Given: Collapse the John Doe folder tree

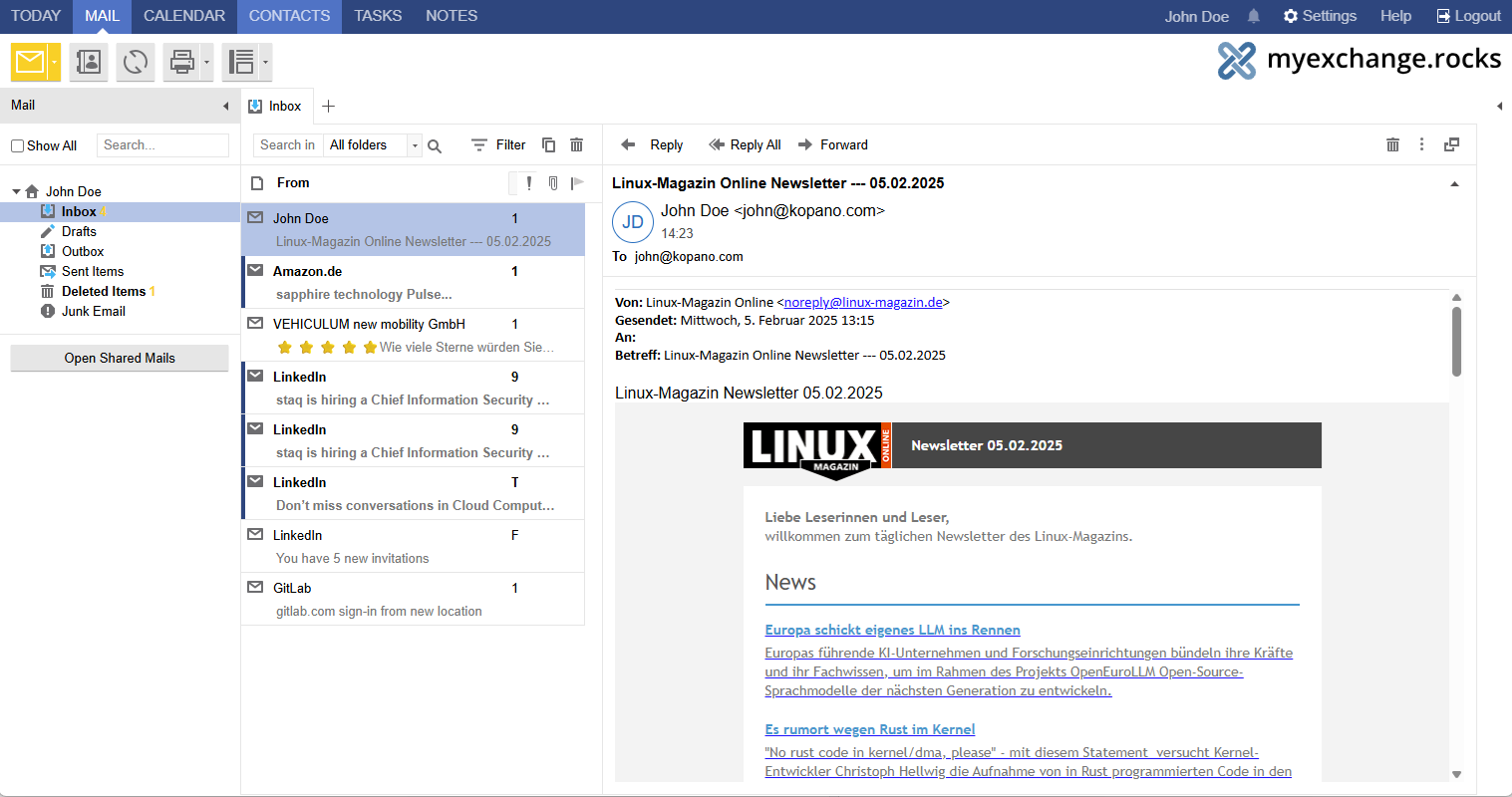Looking at the screenshot, I should click(17, 191).
